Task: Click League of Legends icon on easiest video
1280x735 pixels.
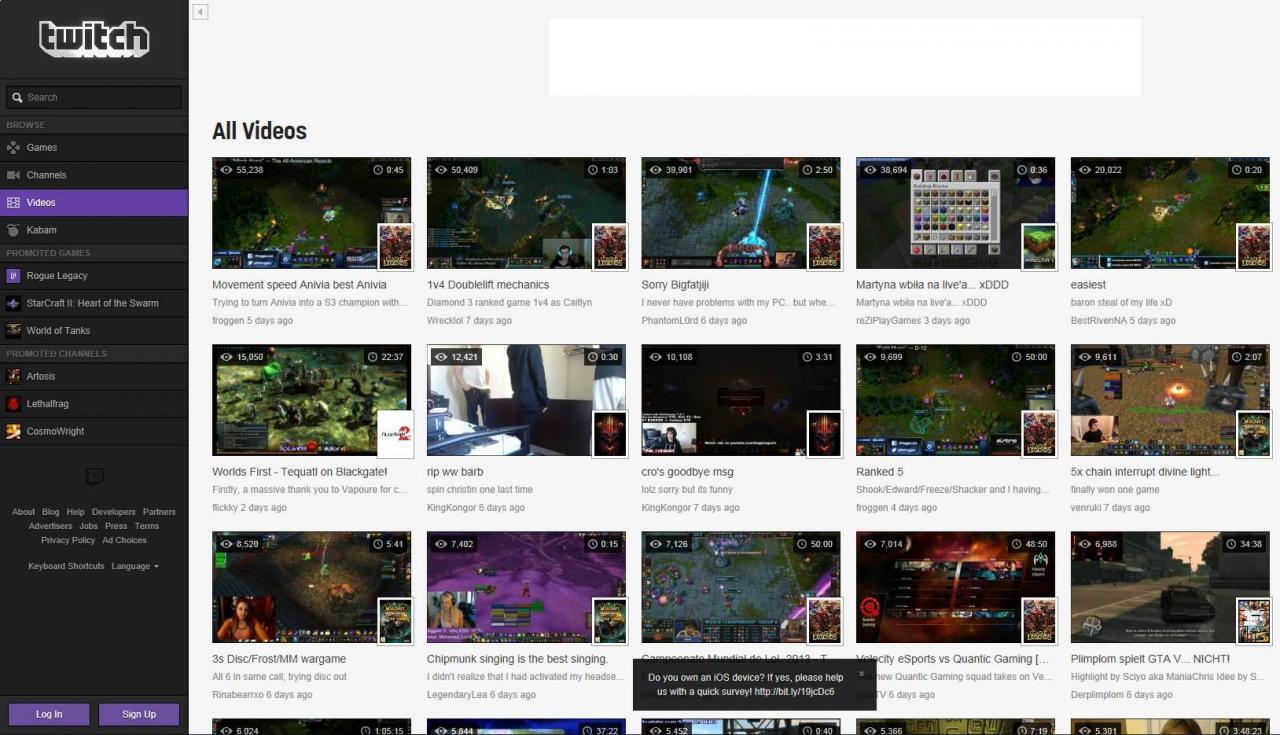Action: [x=1254, y=246]
